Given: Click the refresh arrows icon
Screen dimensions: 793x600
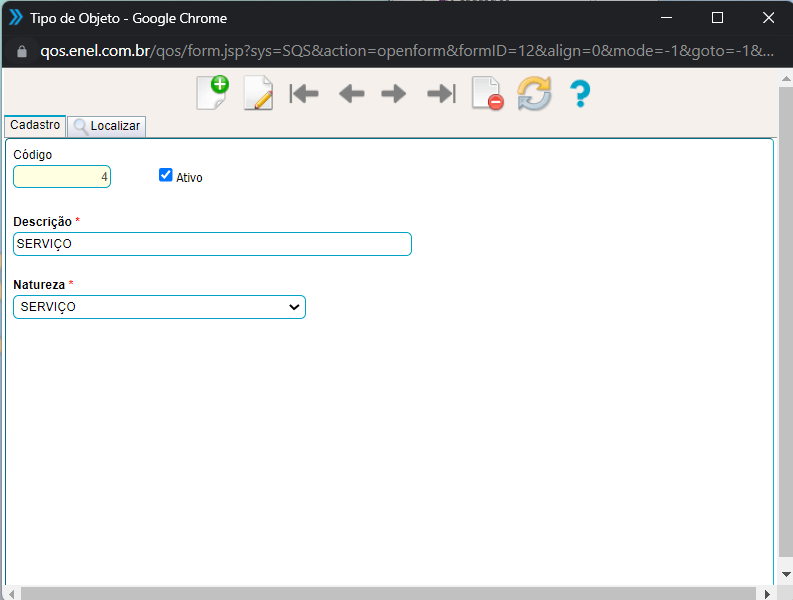Looking at the screenshot, I should (534, 94).
